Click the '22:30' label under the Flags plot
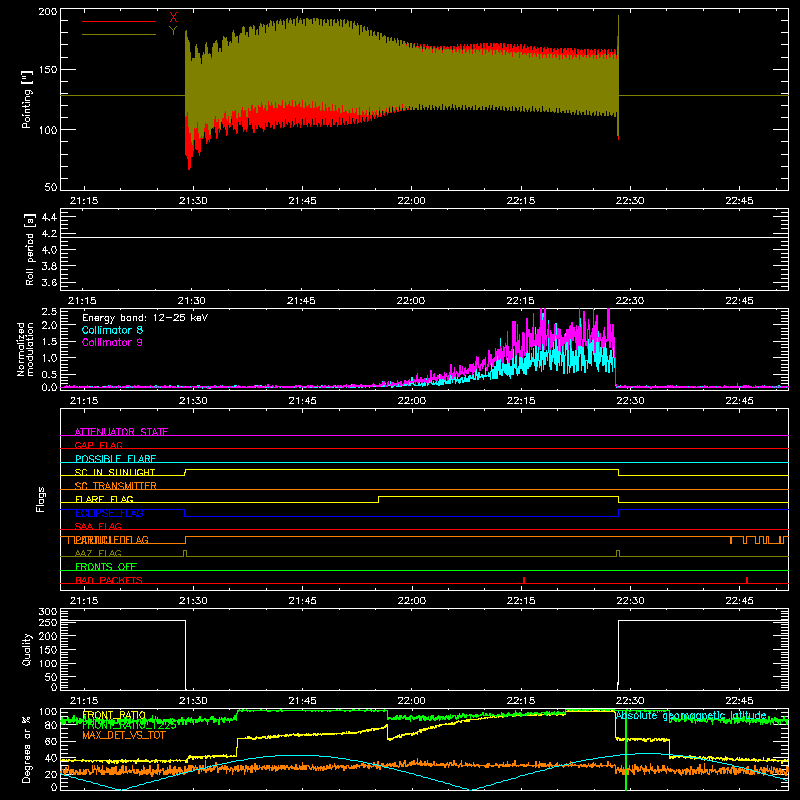 [630, 601]
